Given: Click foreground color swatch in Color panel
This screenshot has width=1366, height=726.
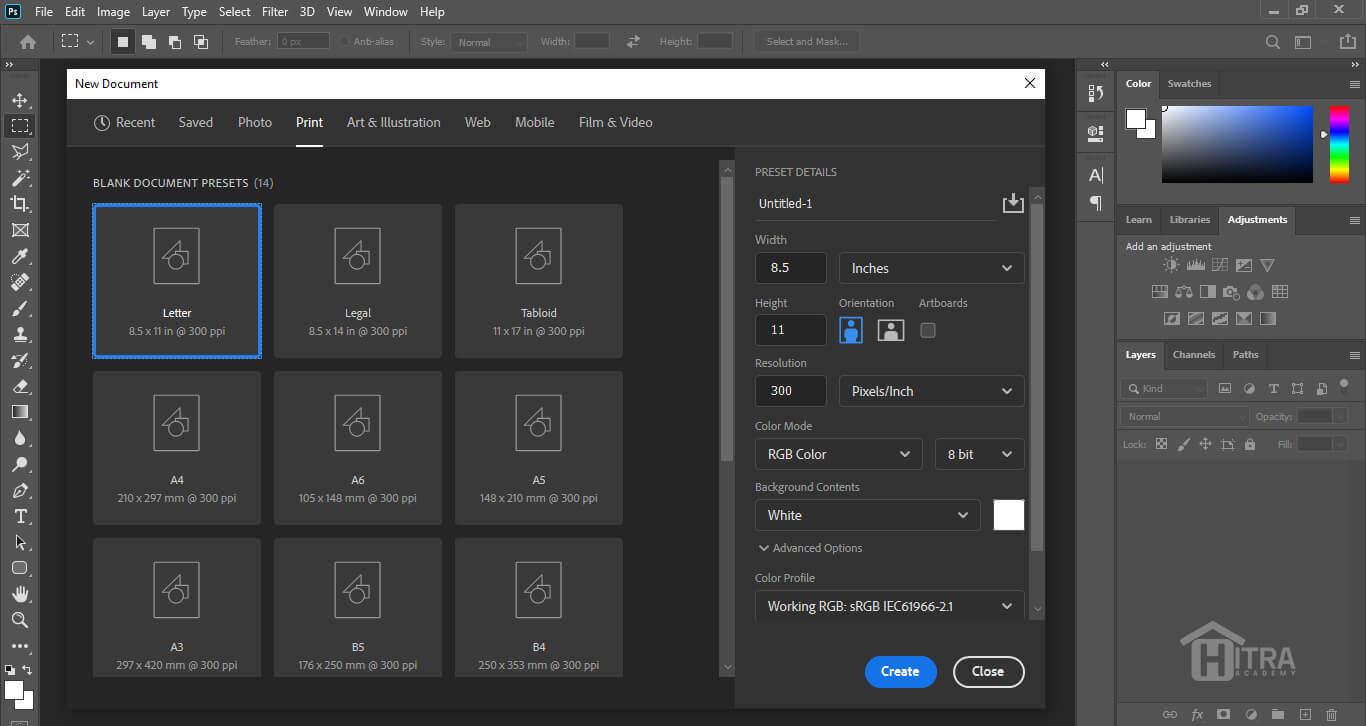Looking at the screenshot, I should point(1135,119).
